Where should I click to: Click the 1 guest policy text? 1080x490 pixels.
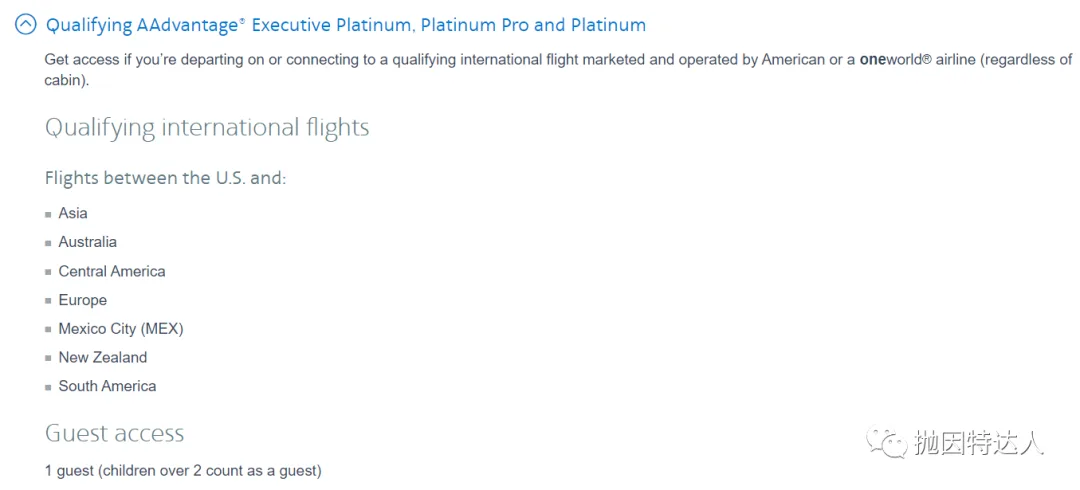[183, 472]
